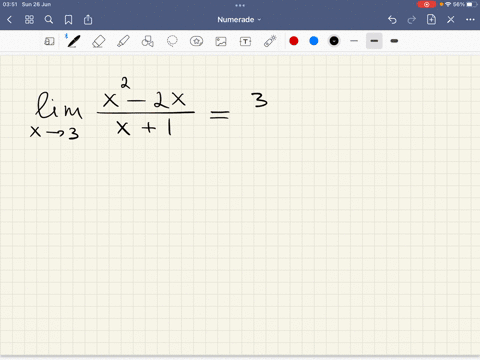
Task: Toggle the read-only mode icon
Action: (x=49, y=41)
